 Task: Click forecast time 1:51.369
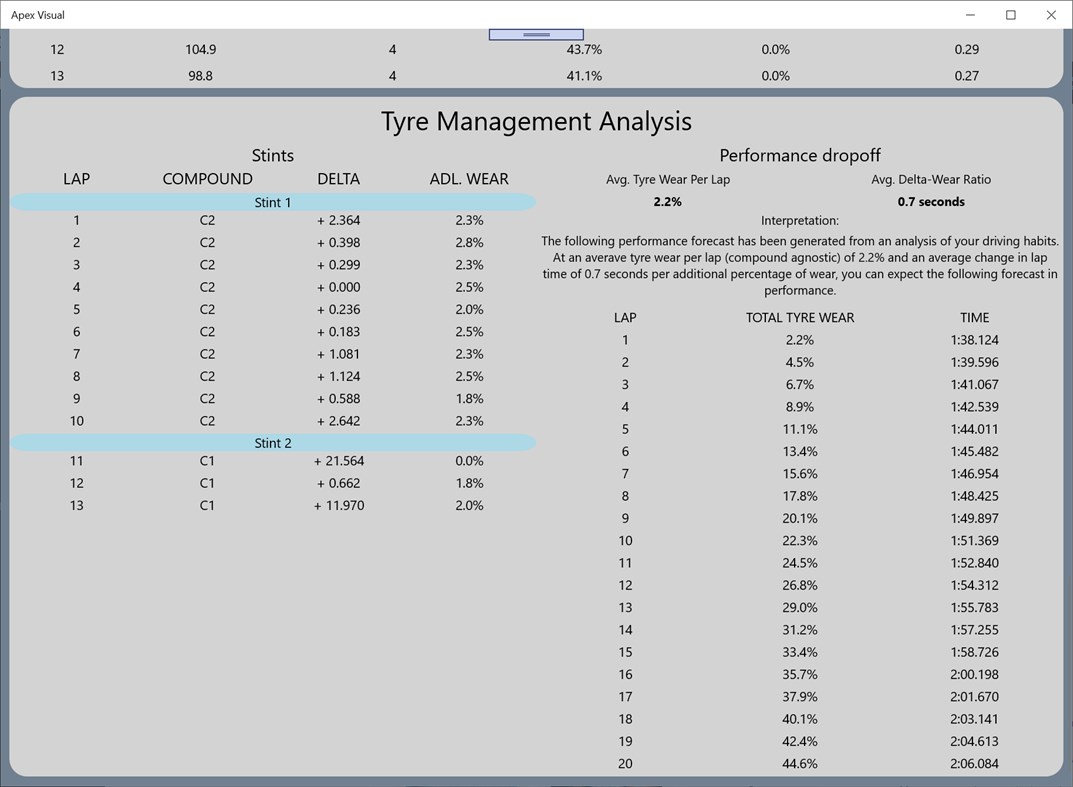coord(974,541)
